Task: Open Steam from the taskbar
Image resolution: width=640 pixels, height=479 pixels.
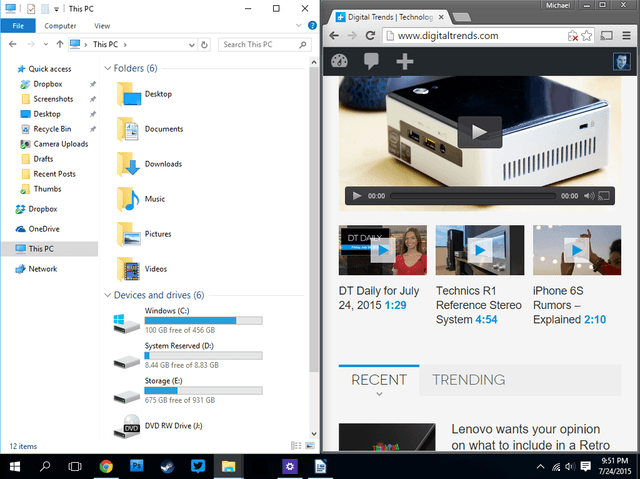Action: click(x=167, y=466)
